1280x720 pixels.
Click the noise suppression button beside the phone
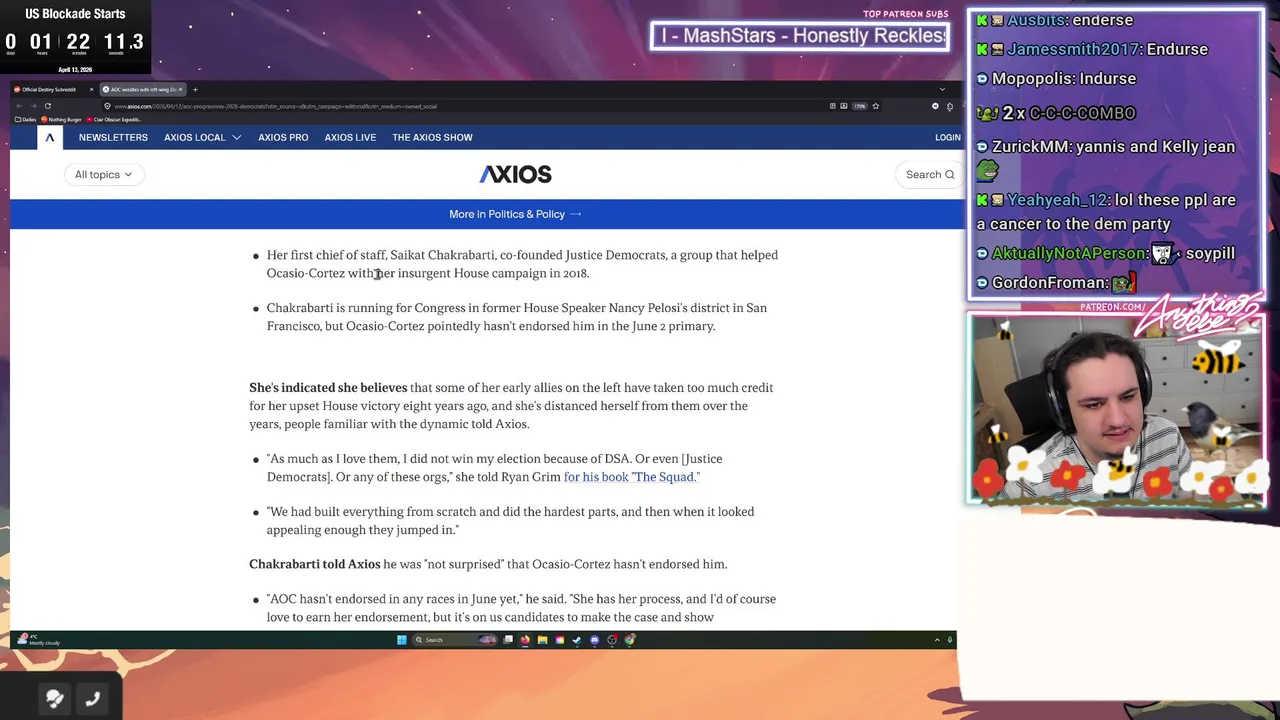click(55, 700)
